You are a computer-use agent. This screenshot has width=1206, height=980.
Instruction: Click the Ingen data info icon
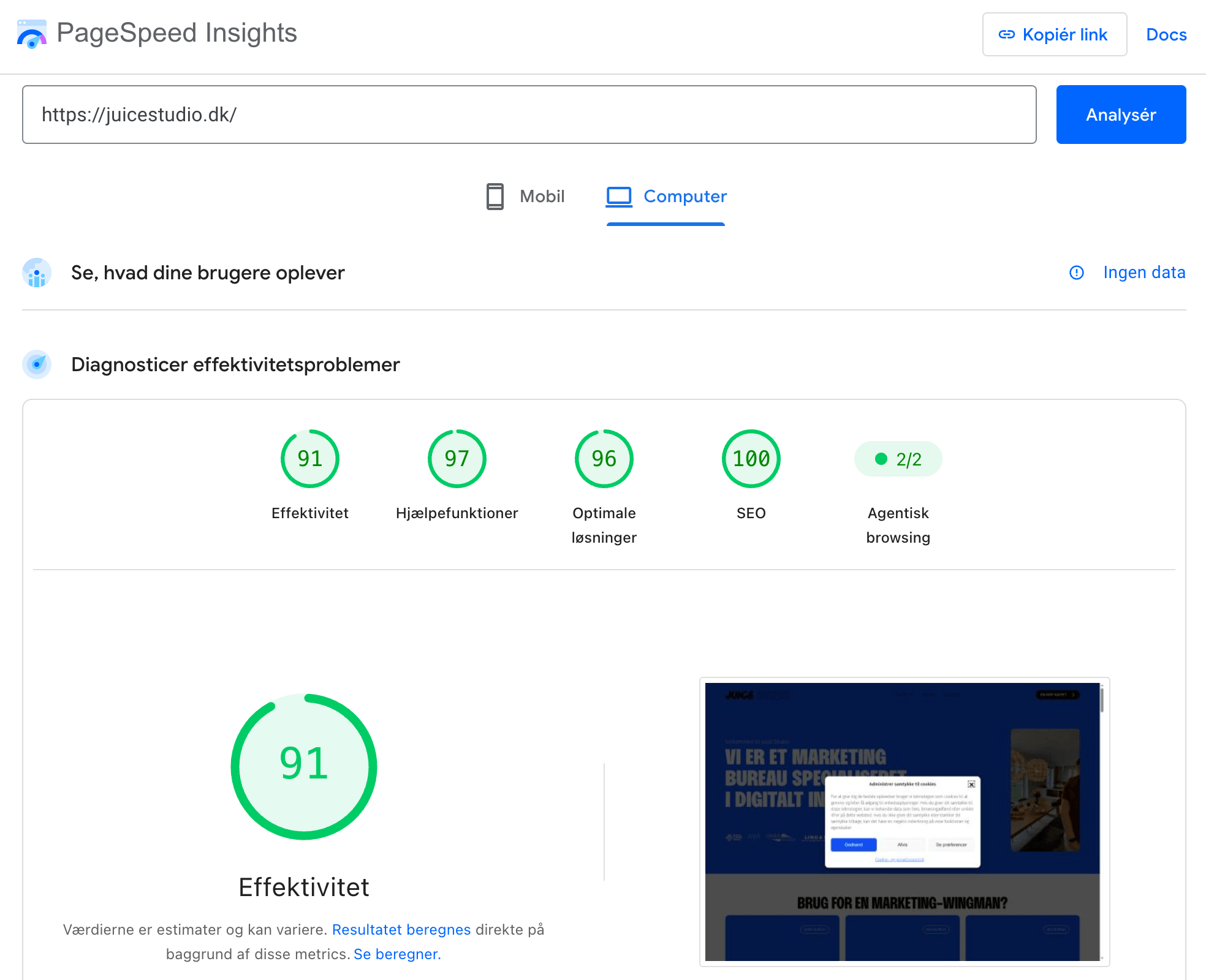[x=1077, y=273]
